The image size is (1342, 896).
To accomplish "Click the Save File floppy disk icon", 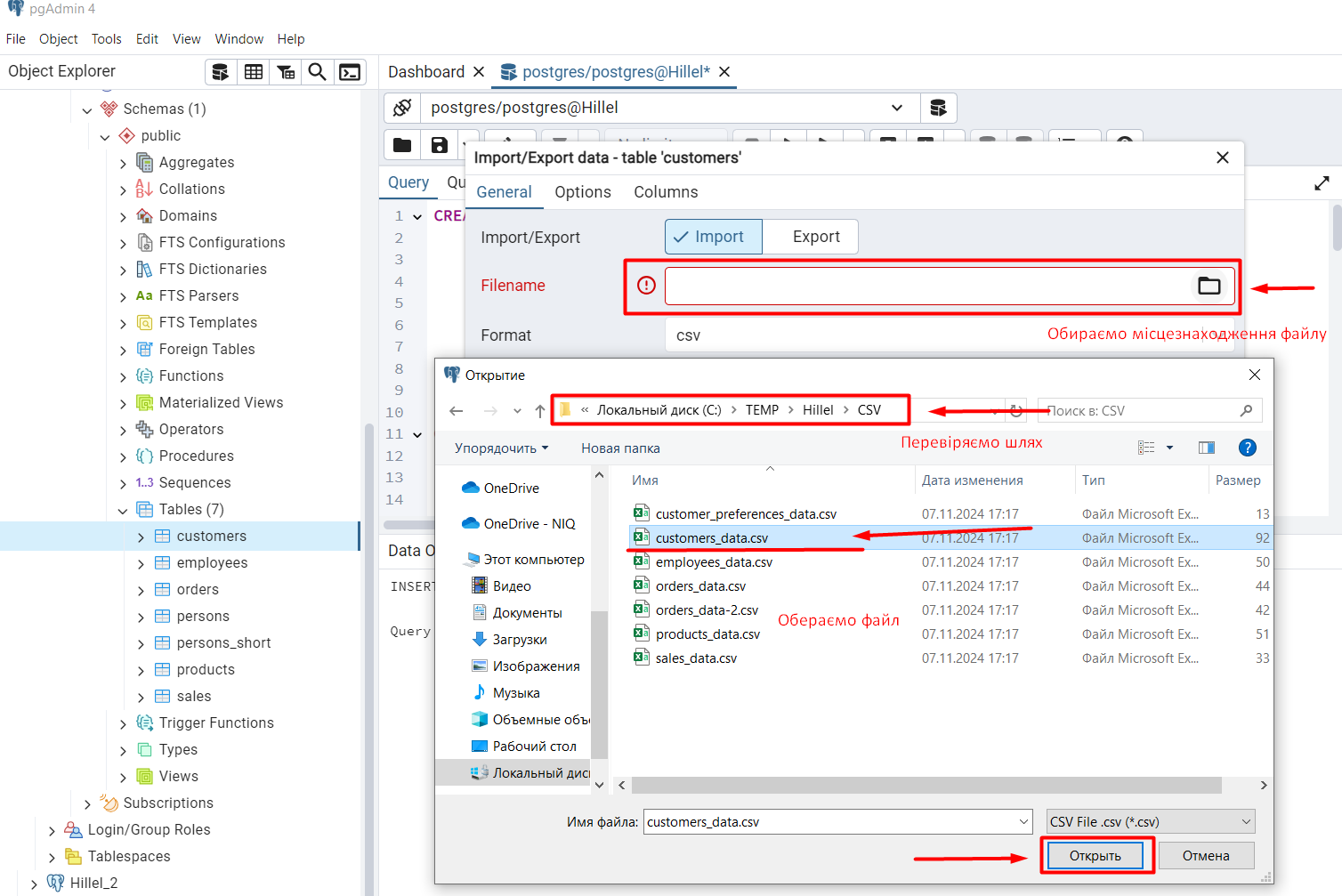I will click(440, 145).
